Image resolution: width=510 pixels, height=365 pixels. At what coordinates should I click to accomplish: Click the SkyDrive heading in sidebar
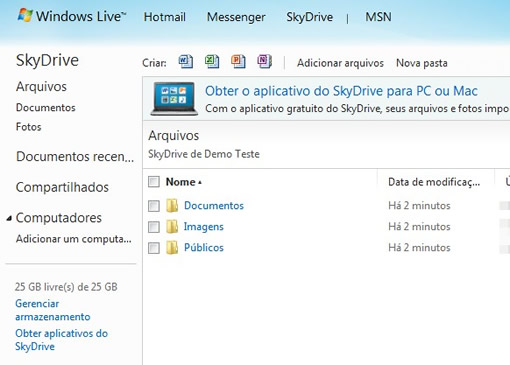click(x=47, y=61)
